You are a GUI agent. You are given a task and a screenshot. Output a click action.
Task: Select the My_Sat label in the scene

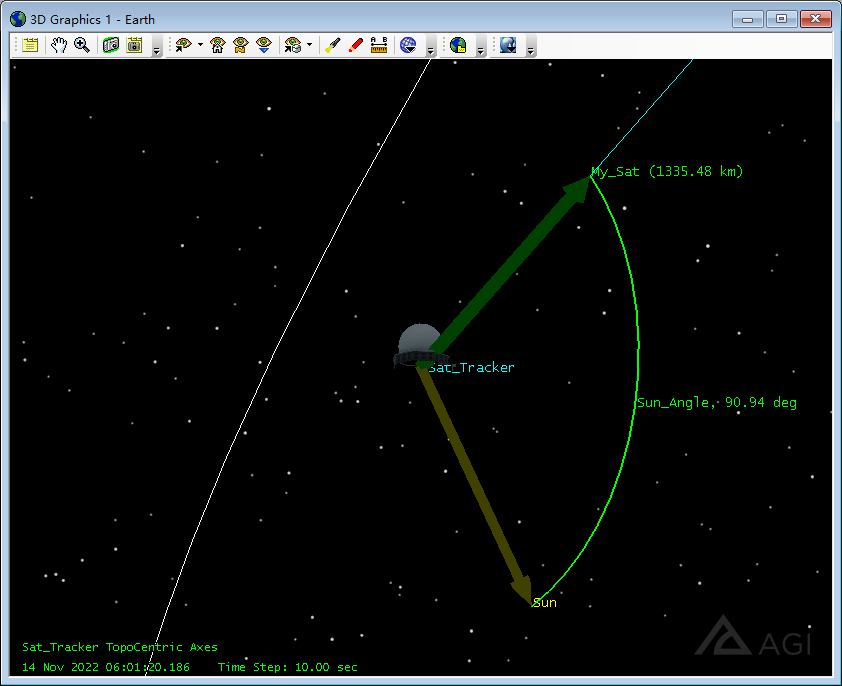(x=615, y=172)
